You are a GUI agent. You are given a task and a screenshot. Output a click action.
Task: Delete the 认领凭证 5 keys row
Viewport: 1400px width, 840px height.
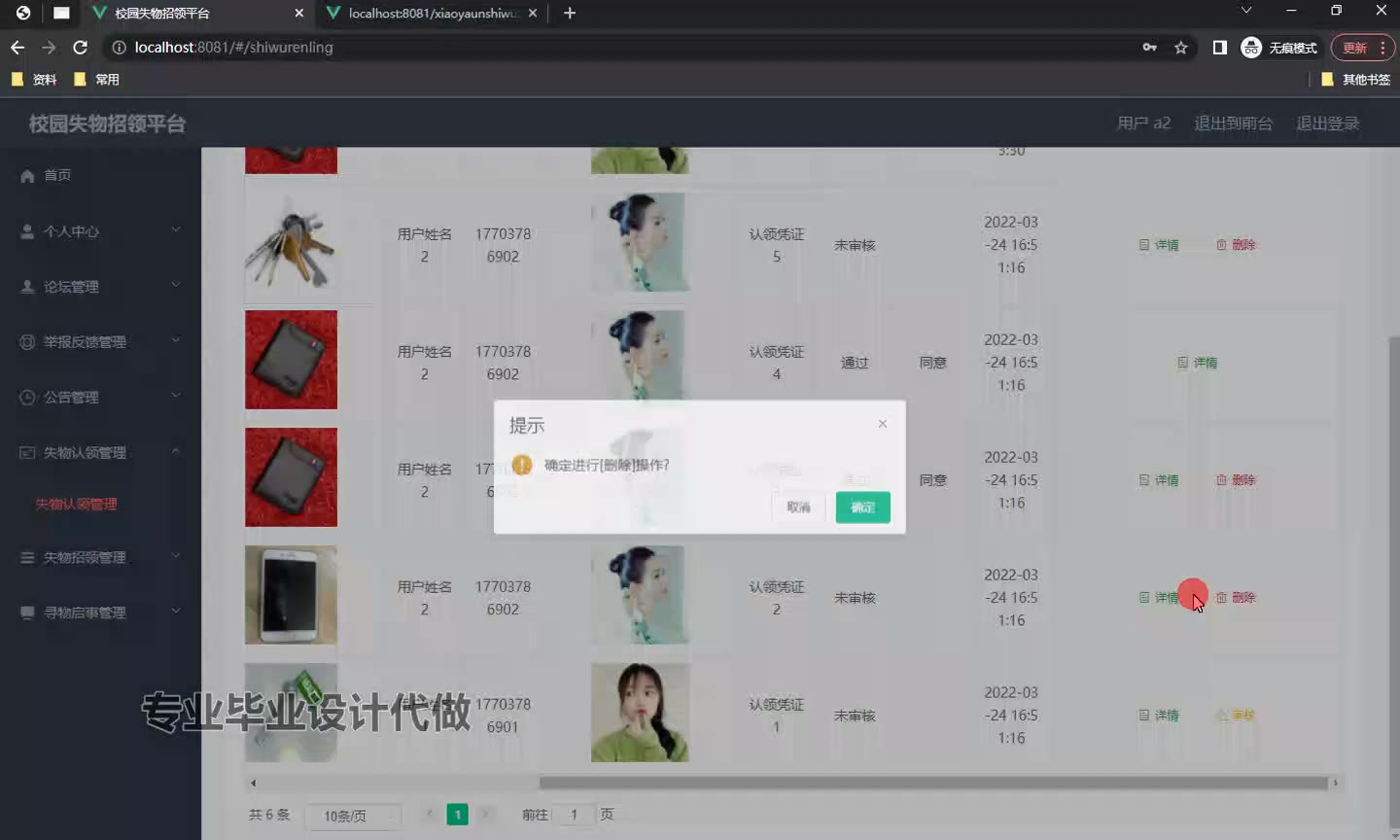click(x=1236, y=245)
